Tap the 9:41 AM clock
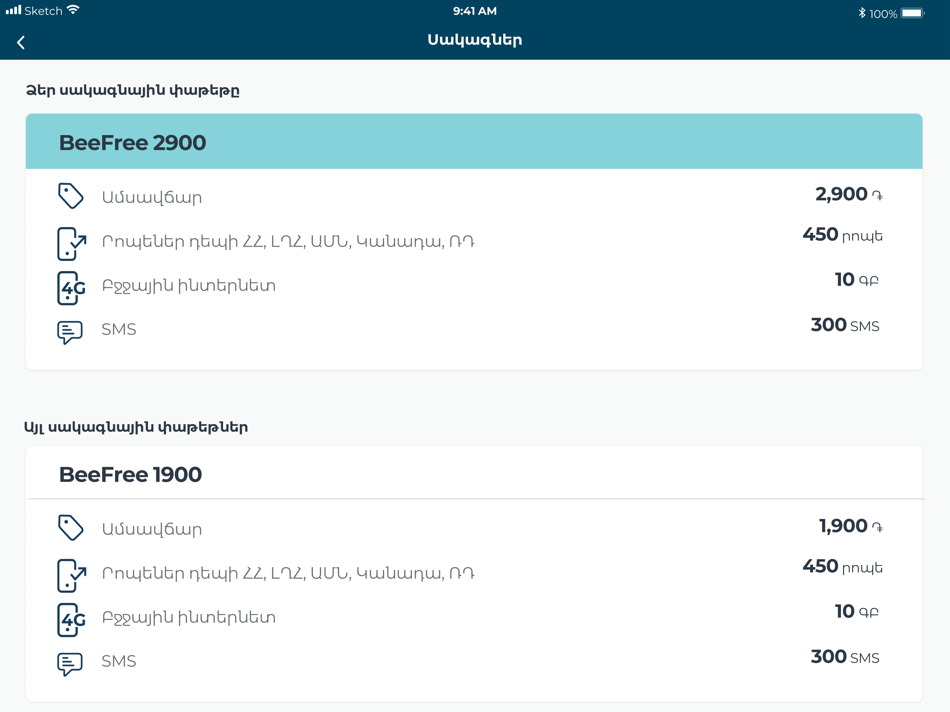Screen dimensions: 950x712 point(474,11)
